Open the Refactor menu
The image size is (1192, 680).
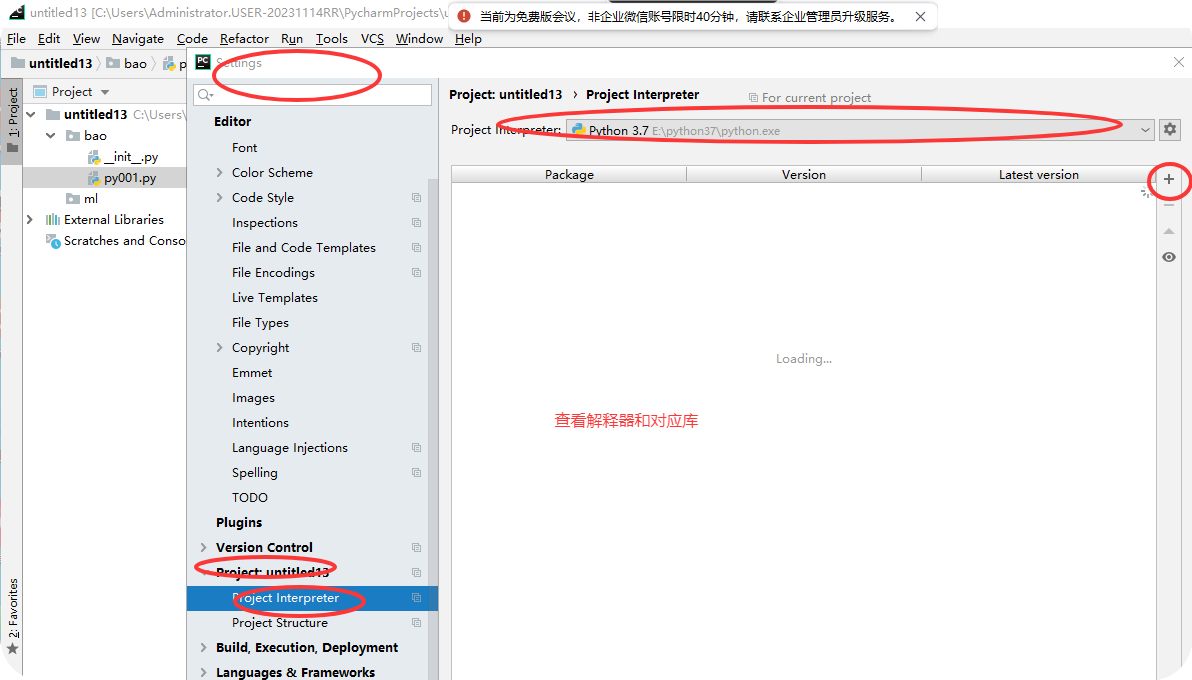244,39
